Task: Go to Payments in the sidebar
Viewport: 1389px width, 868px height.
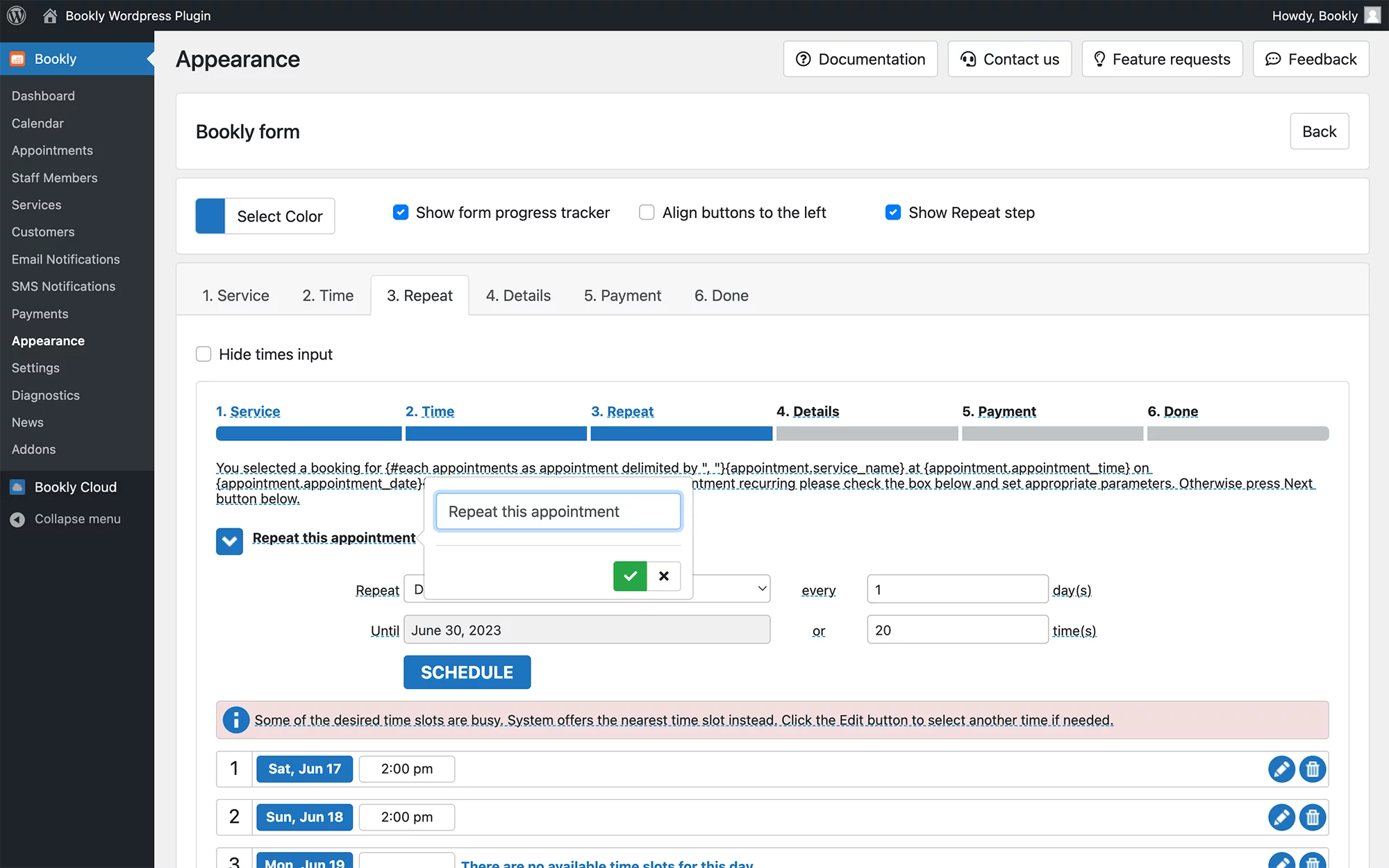Action: [40, 314]
